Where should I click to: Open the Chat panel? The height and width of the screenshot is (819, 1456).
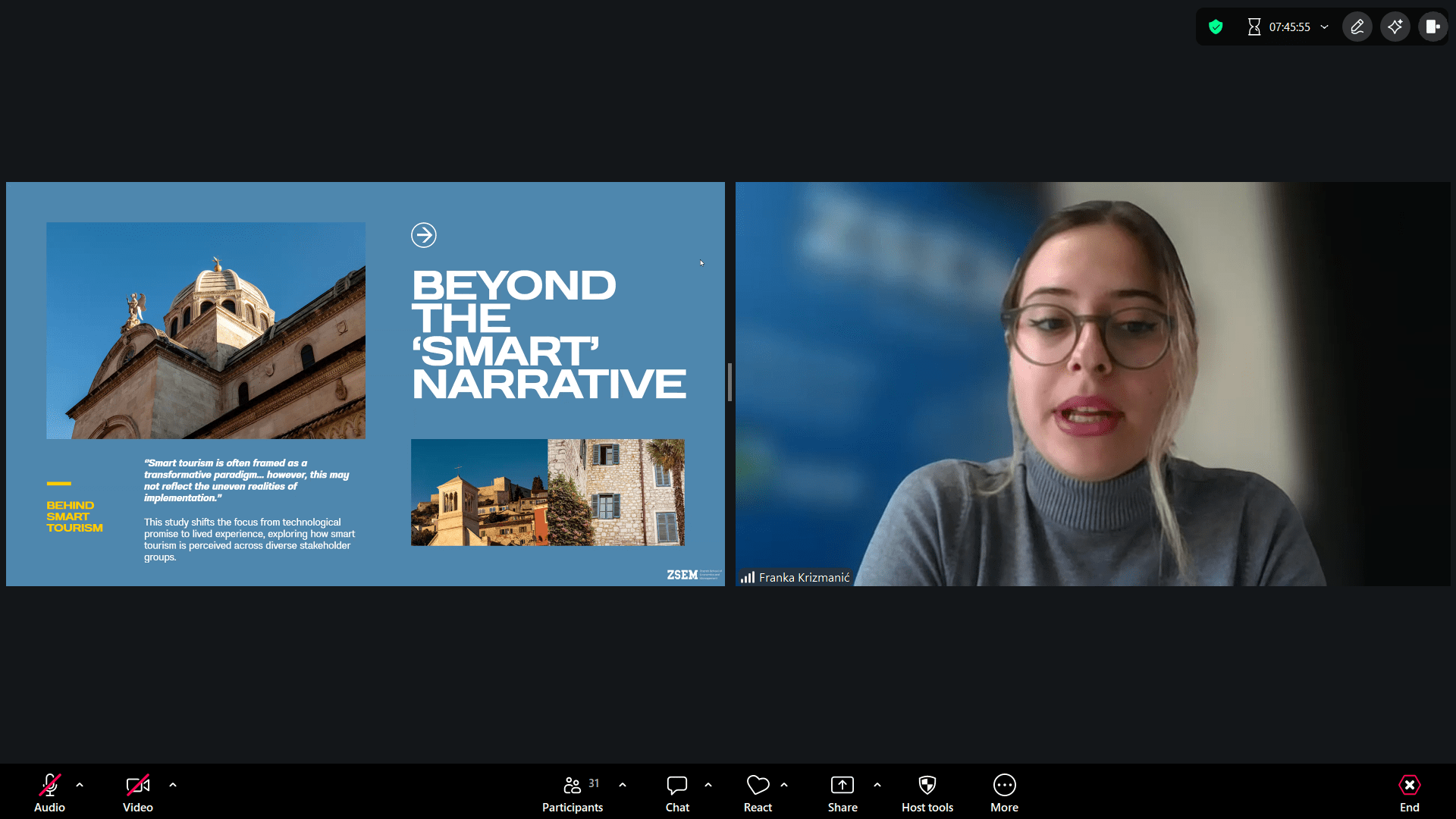[677, 792]
